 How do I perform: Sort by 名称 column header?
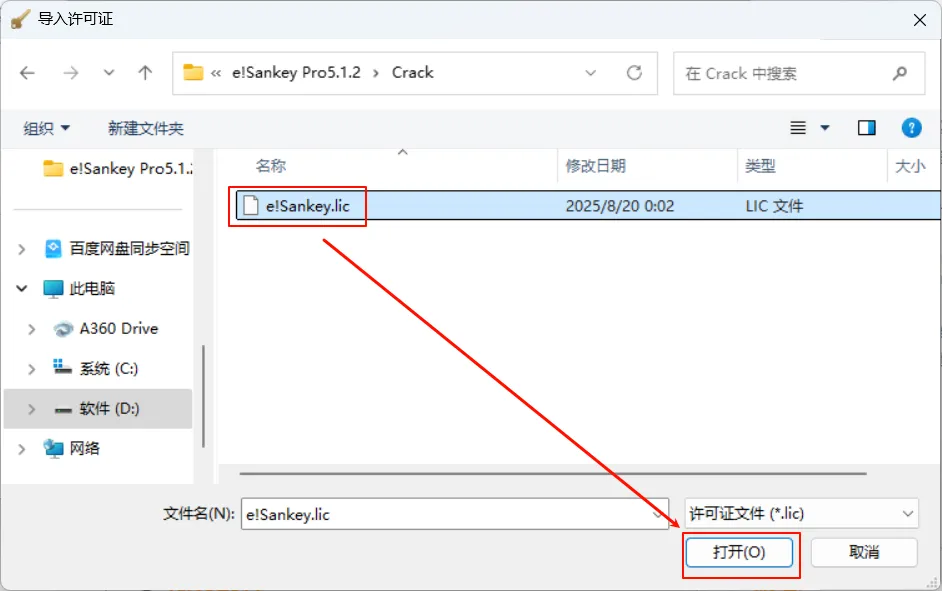click(271, 166)
